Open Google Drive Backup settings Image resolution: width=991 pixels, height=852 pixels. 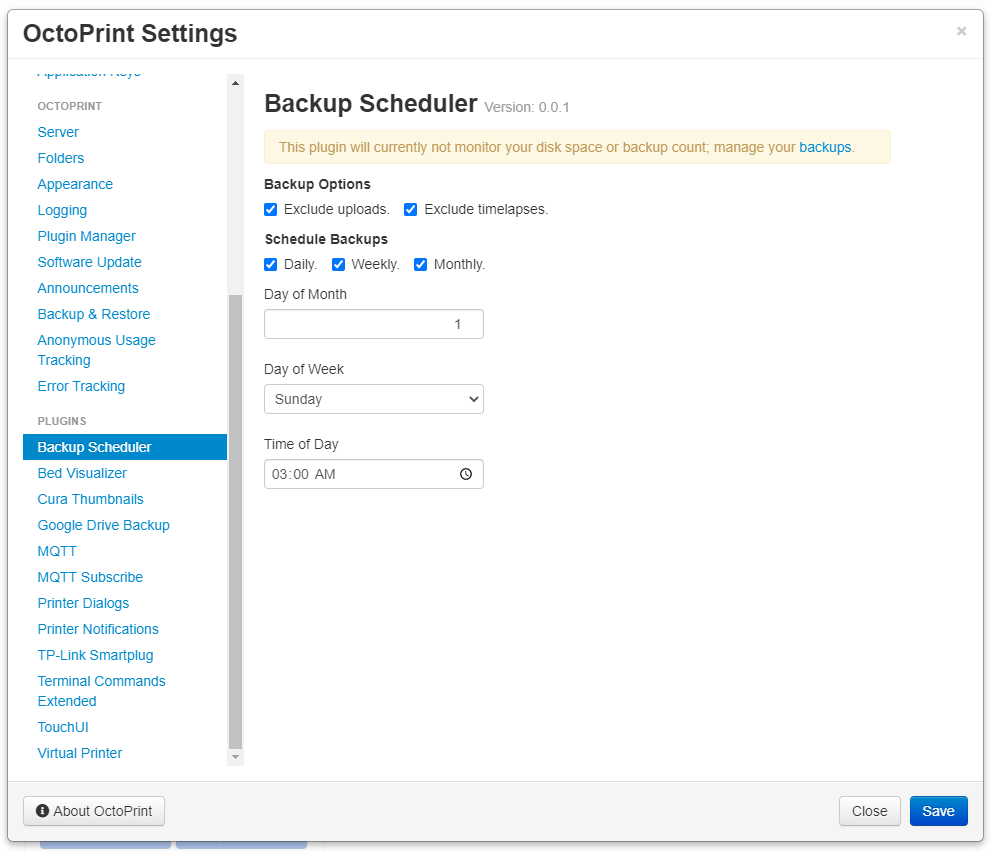103,524
